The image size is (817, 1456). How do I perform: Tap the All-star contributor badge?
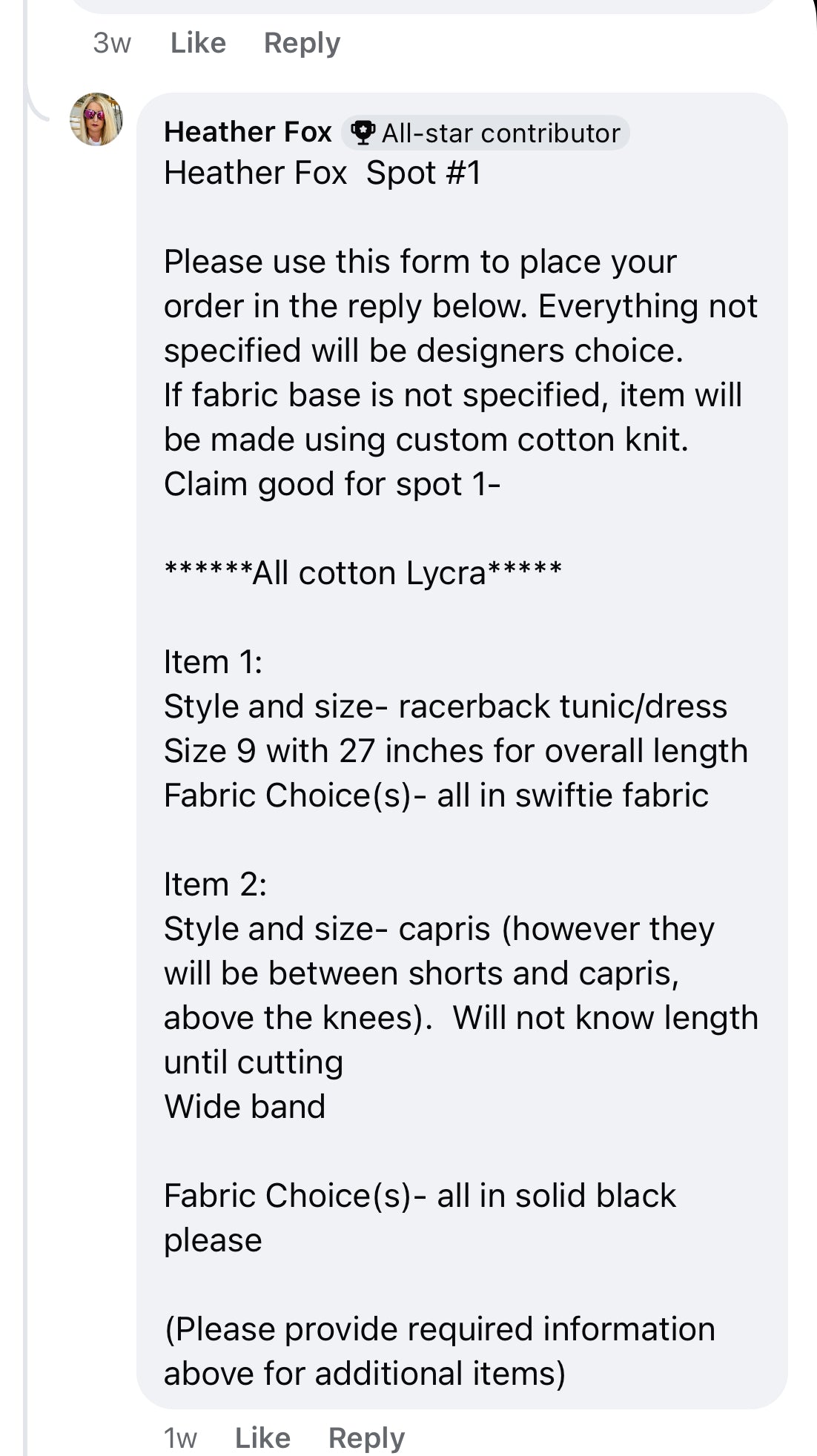point(486,133)
